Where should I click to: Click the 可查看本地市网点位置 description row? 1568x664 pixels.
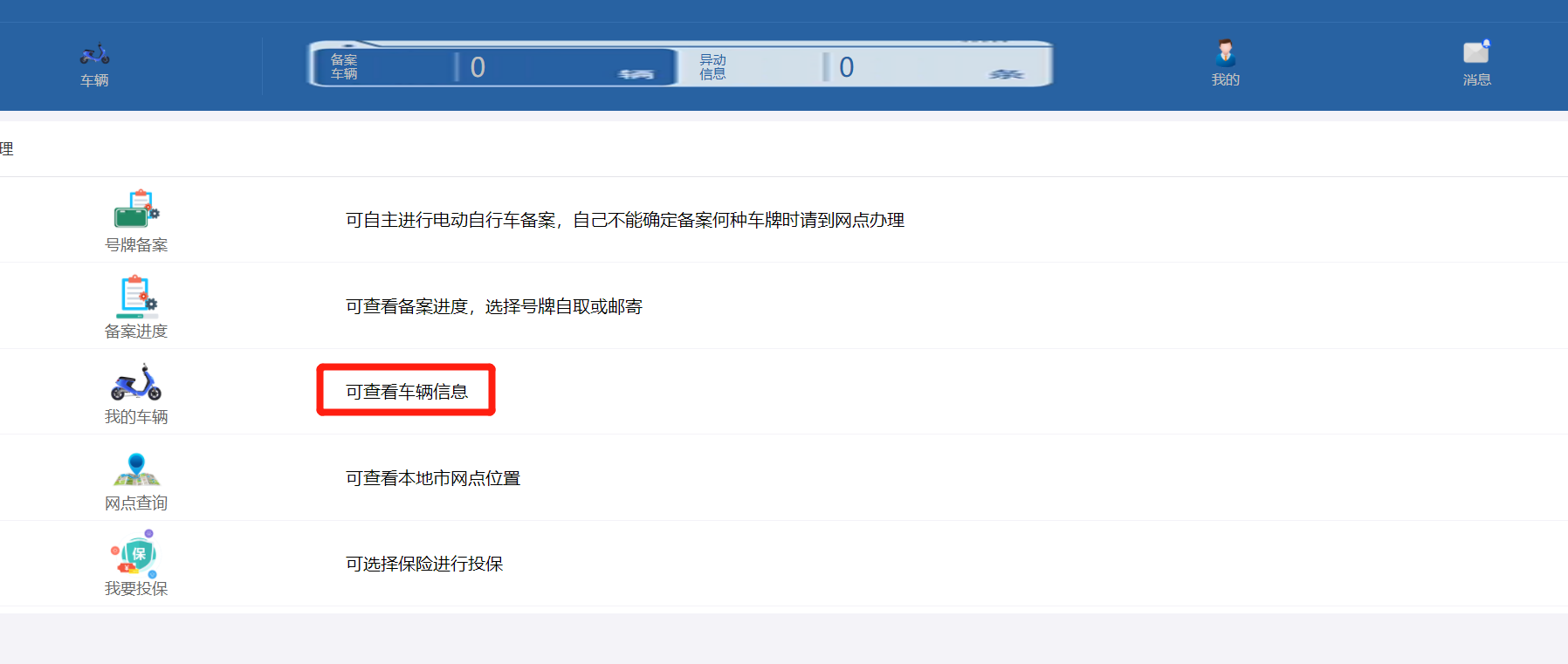pos(433,478)
